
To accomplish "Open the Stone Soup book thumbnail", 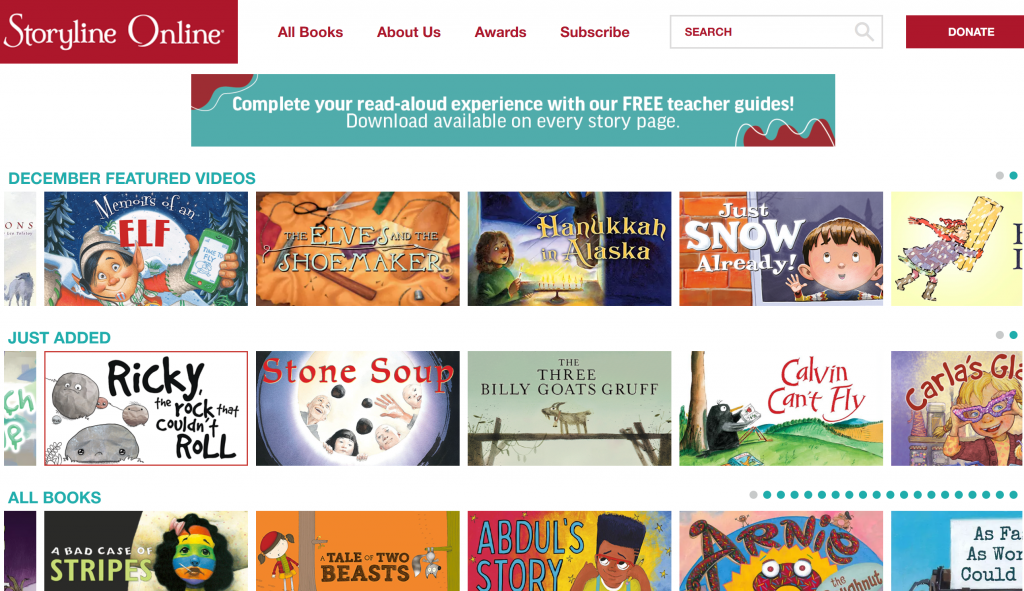I will pyautogui.click(x=358, y=408).
